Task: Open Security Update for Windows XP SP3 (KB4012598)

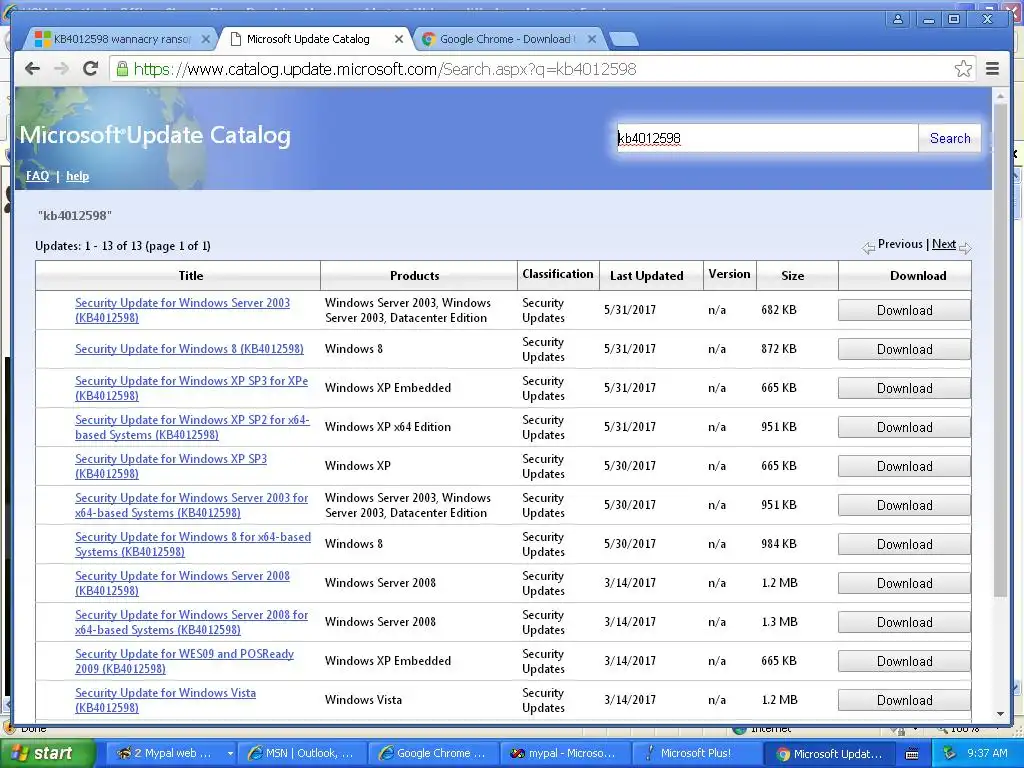Action: [171, 466]
